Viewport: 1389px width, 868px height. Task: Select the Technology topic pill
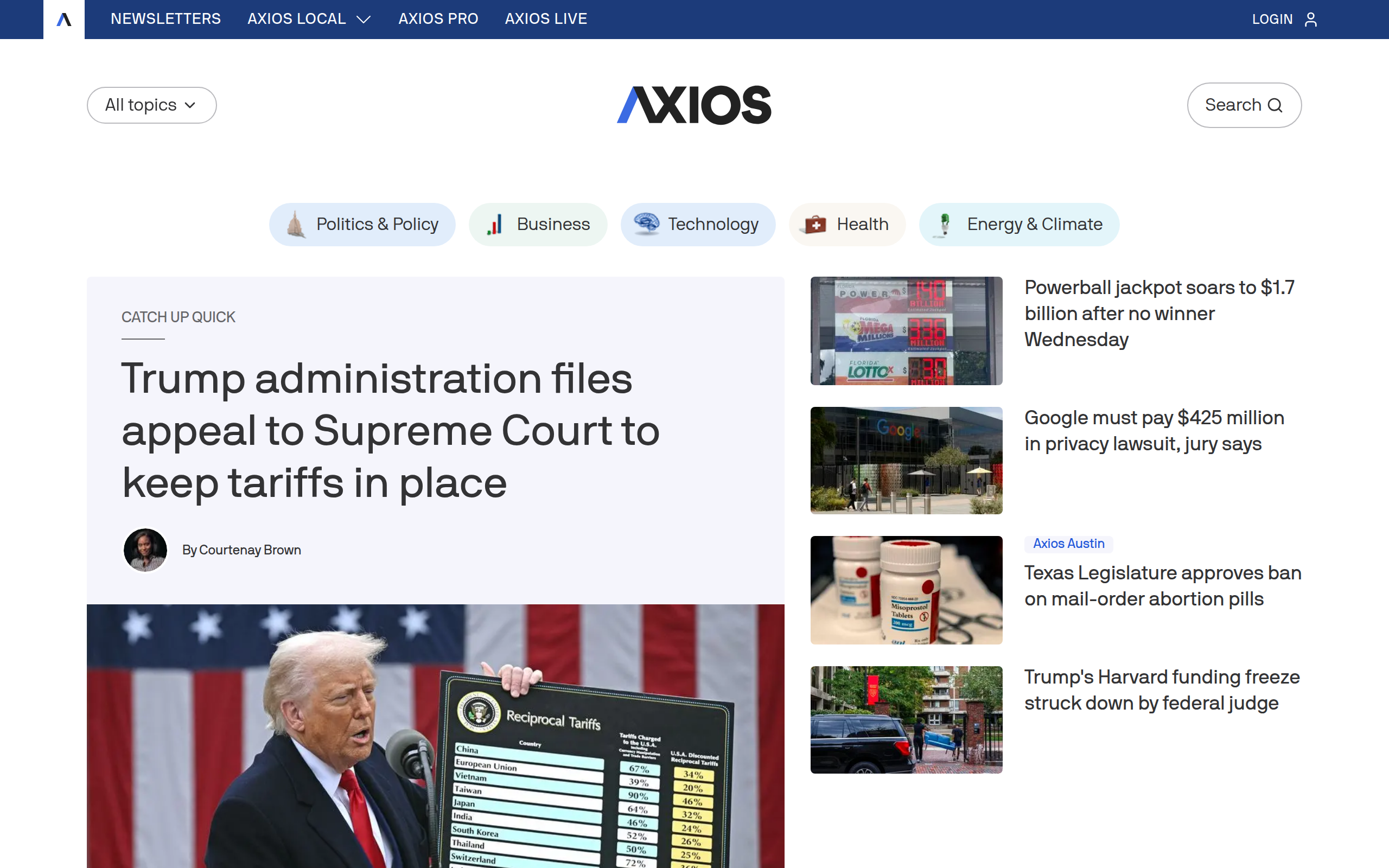(x=698, y=225)
